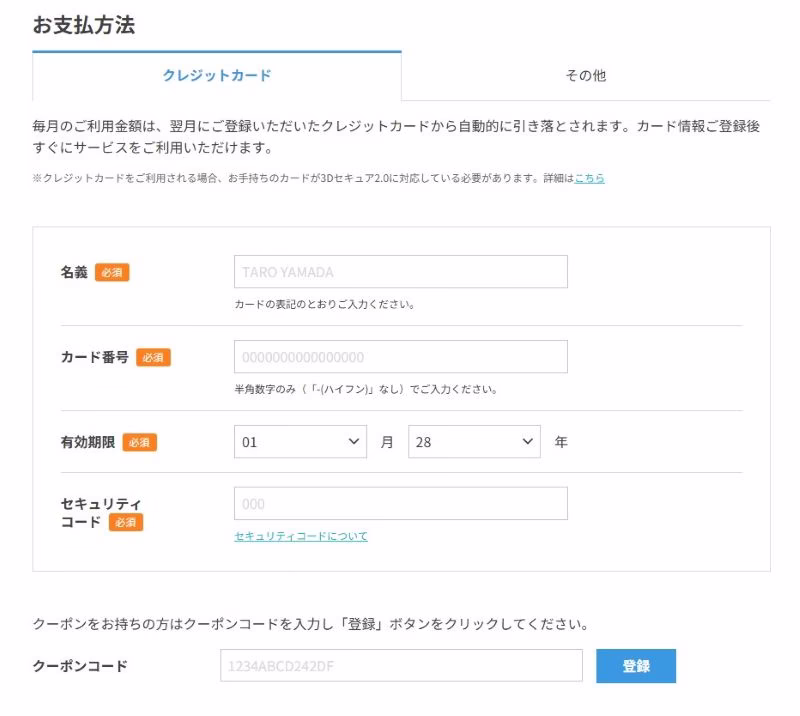Click into the カード番号 input field

(400, 357)
